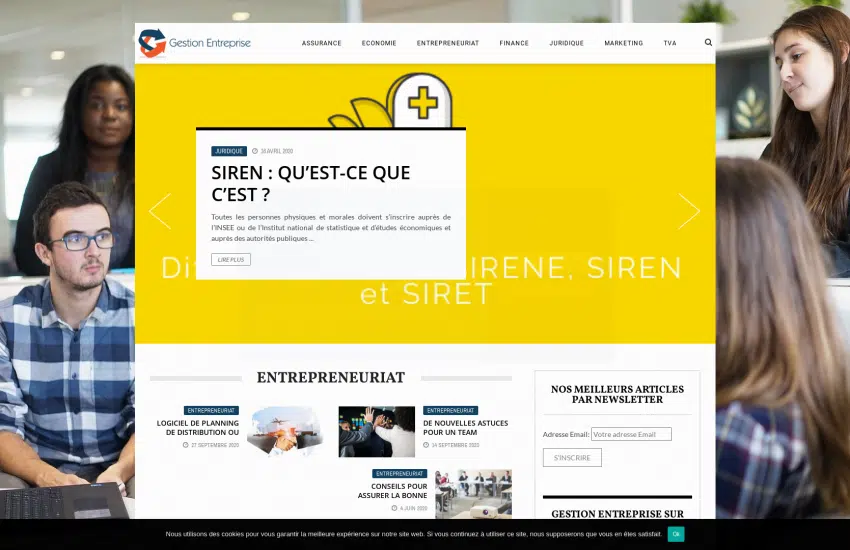Viewport: 850px width, 550px height.
Task: Click the 'Gestion Entreprise sur' widget heading
Action: click(617, 514)
